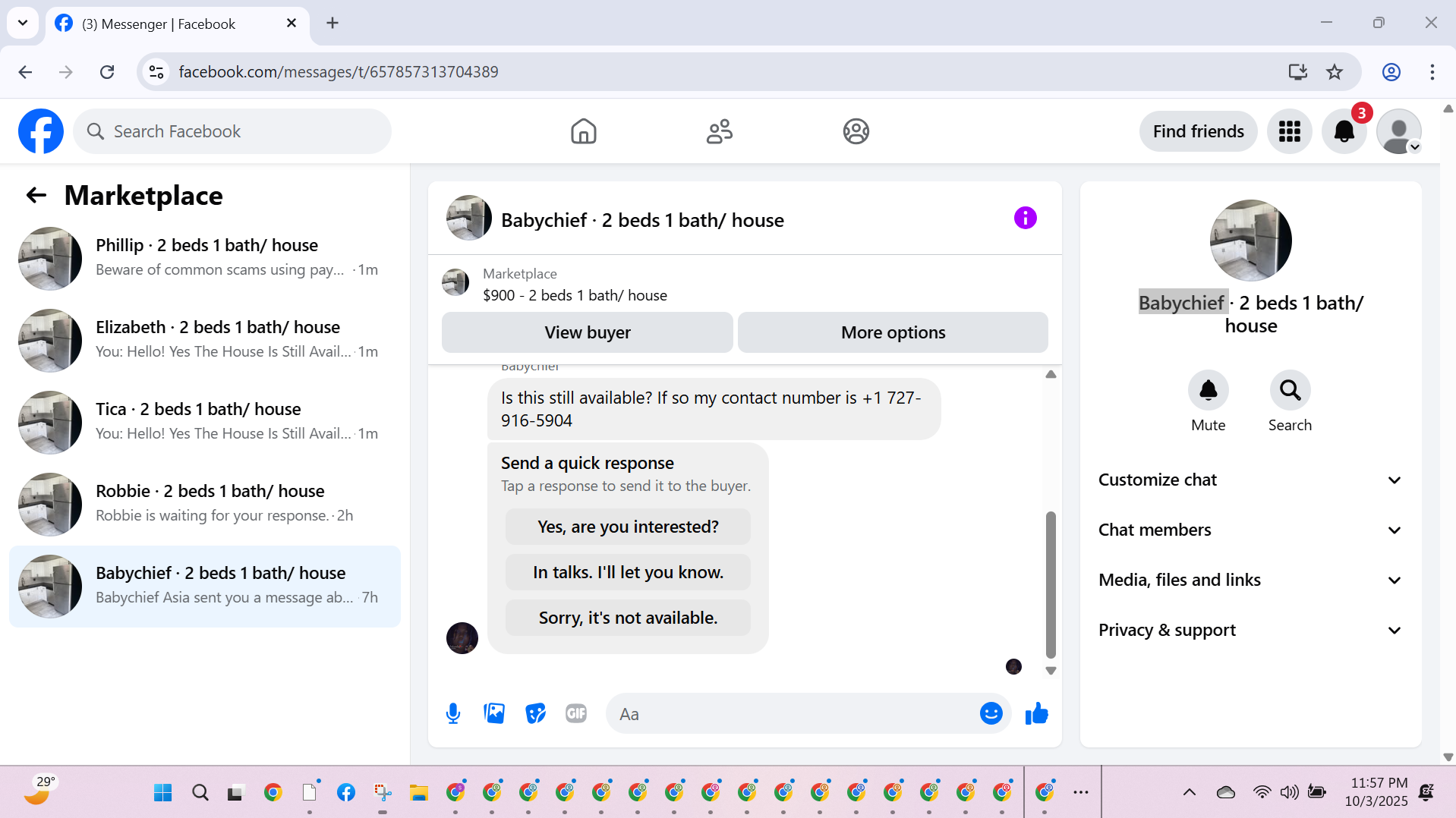Open Robbie's 2 beds 1 bath conversation
This screenshot has width=1456, height=818.
pos(205,504)
